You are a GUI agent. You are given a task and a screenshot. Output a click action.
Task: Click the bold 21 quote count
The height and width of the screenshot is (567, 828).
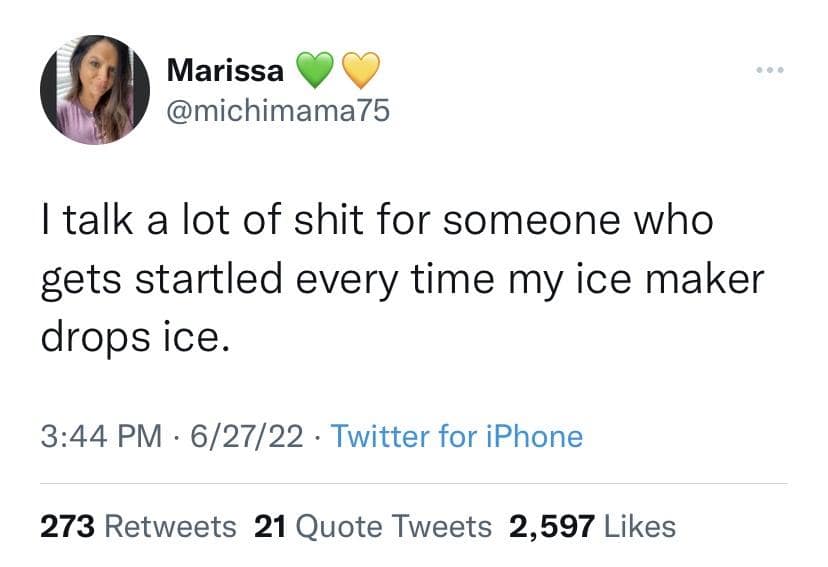tap(272, 526)
